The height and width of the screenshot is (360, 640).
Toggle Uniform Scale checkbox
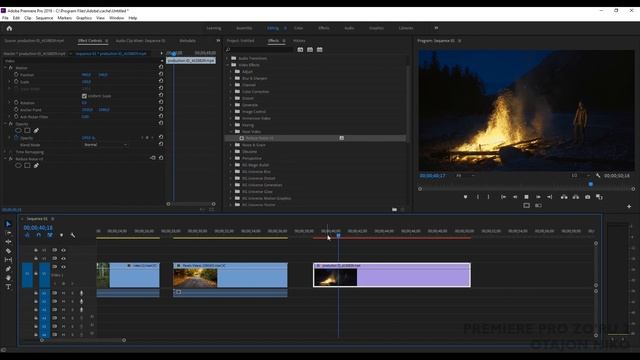(84, 96)
